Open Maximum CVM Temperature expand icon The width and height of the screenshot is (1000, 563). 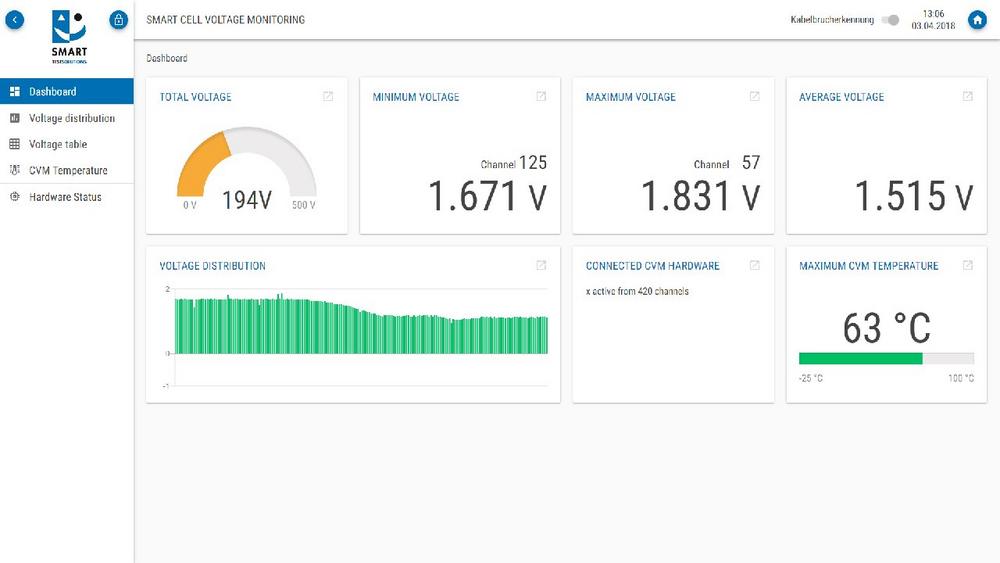pos(967,266)
